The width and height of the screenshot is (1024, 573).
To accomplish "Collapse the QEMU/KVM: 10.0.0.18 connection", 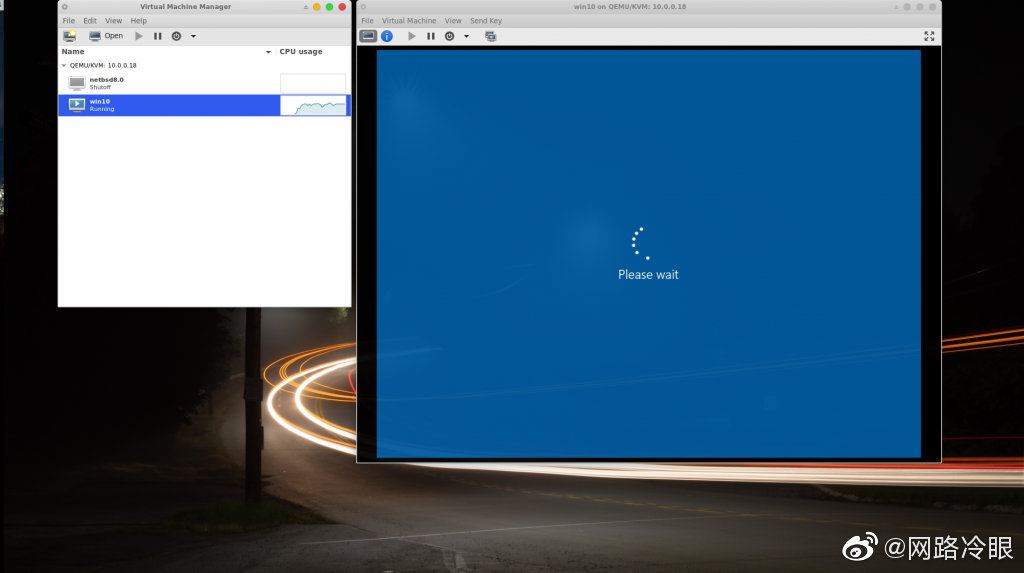I will (x=64, y=65).
